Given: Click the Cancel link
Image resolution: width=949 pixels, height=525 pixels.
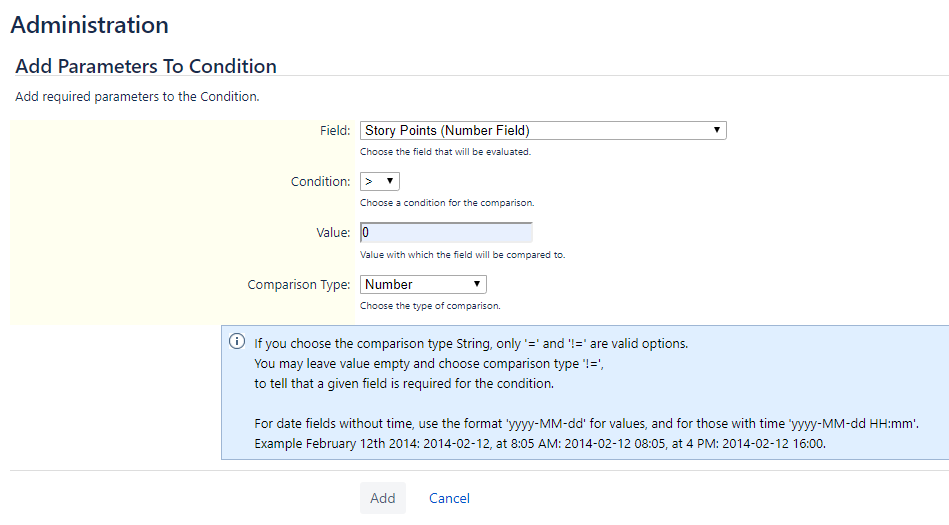Looking at the screenshot, I should (x=449, y=498).
